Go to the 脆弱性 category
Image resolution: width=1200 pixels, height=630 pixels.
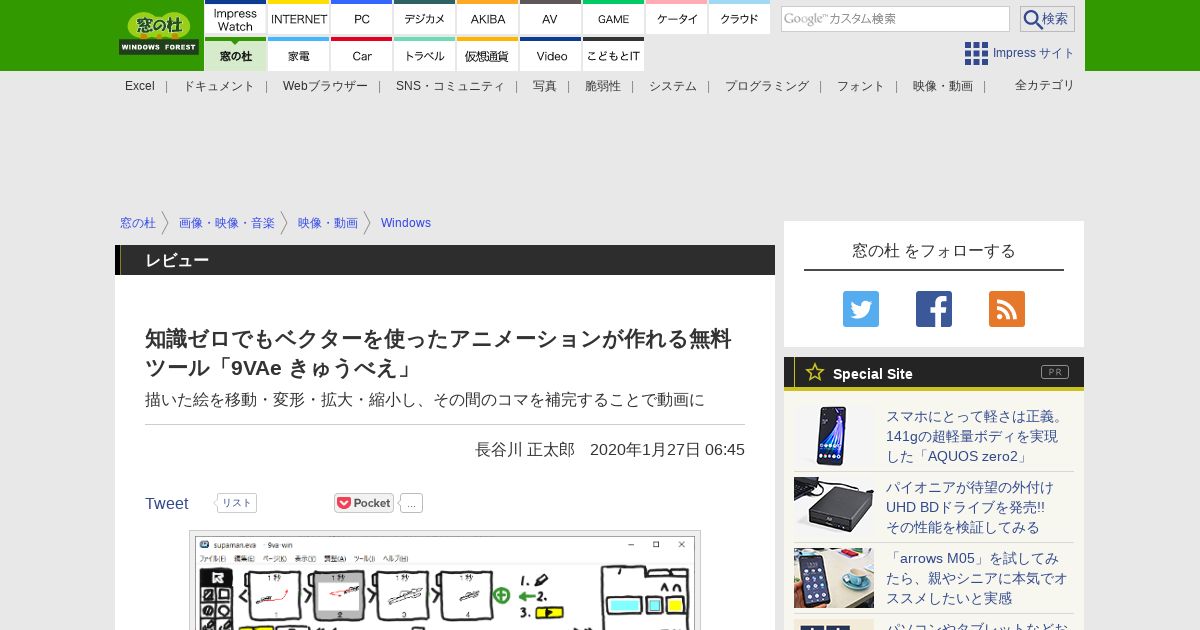(603, 86)
